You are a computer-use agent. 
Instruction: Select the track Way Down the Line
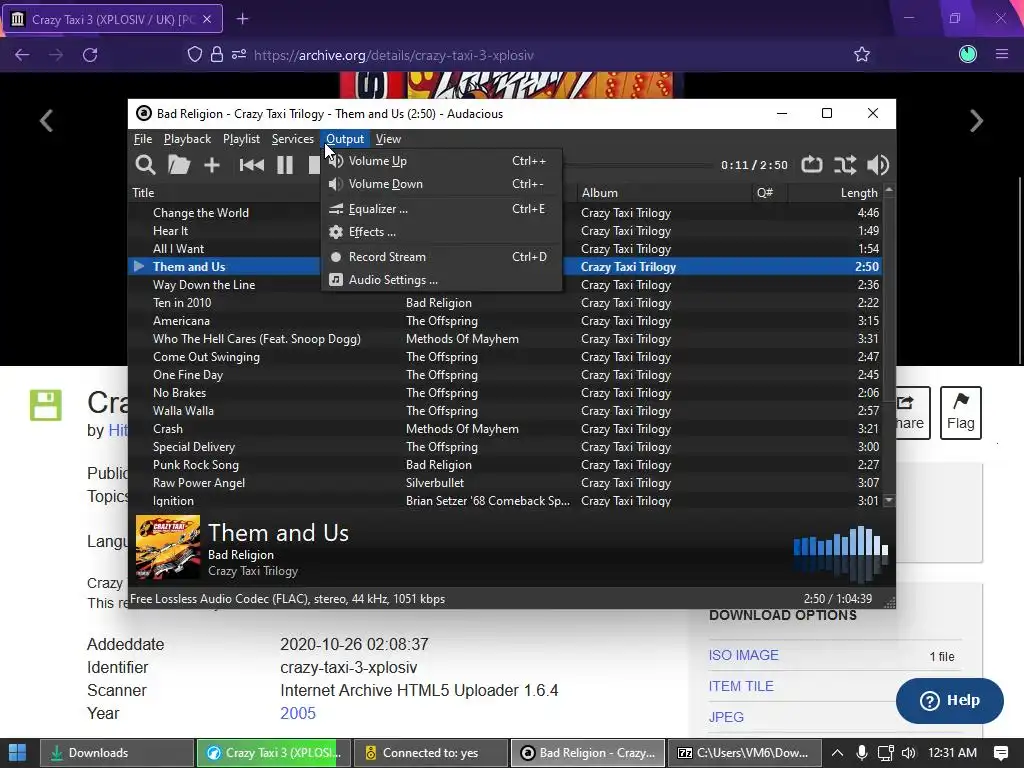204,285
